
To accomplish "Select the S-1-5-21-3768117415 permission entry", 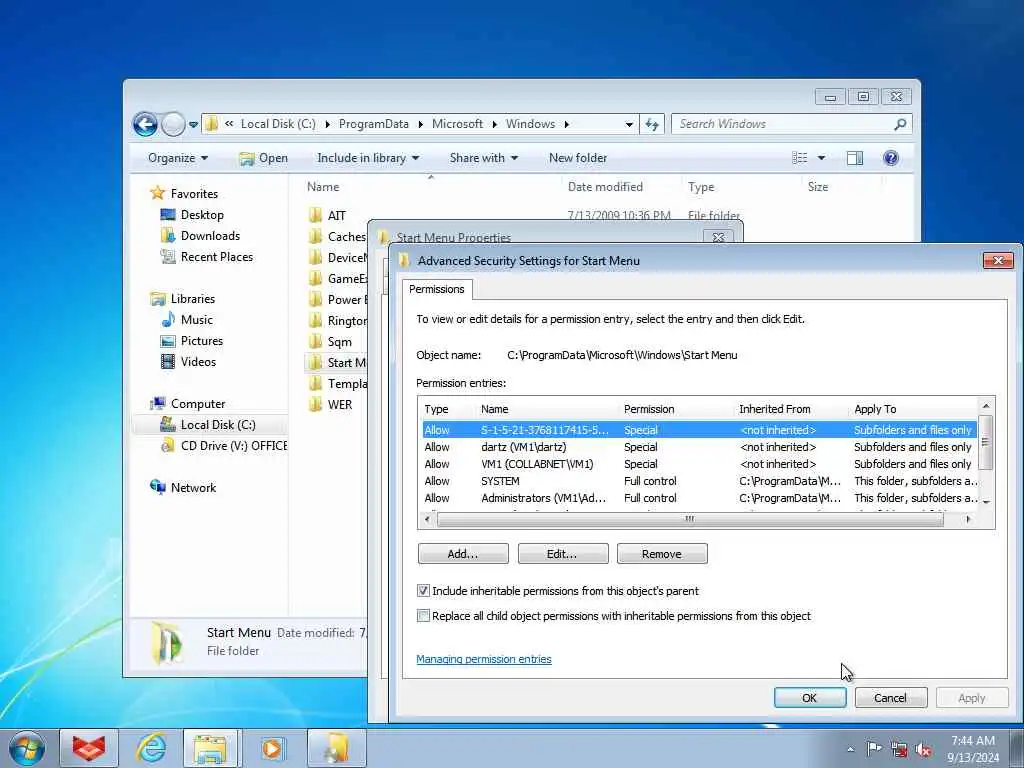I will coord(697,430).
